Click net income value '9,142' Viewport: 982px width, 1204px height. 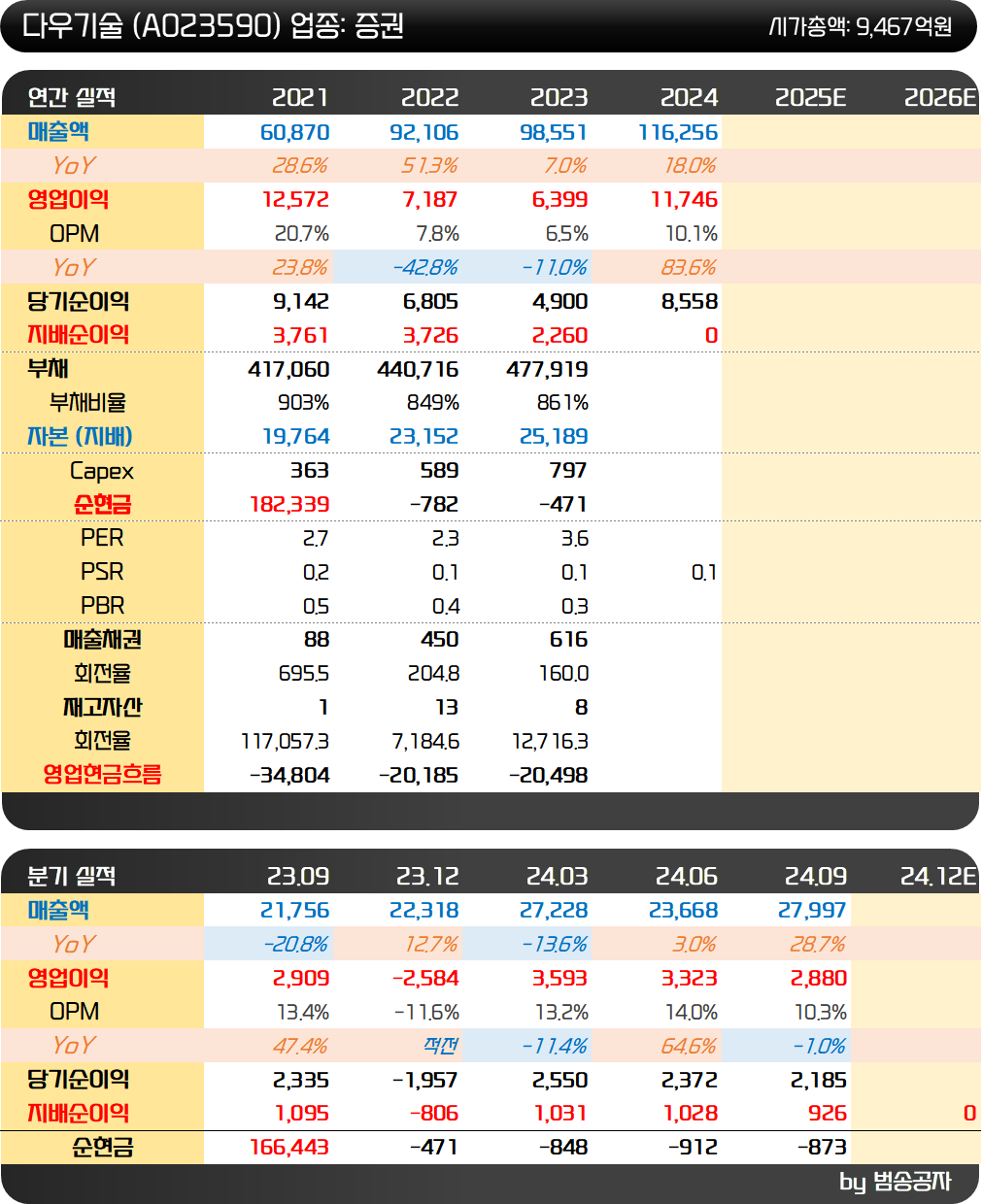(301, 301)
